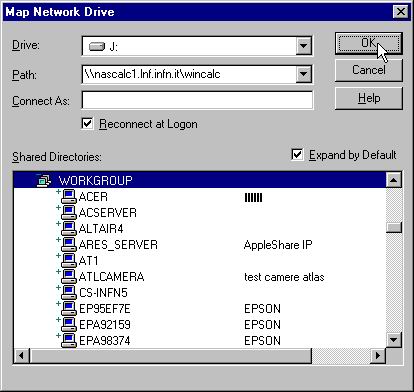Click the Connect As input field
Image resolution: width=414 pixels, height=392 pixels.
(197, 100)
